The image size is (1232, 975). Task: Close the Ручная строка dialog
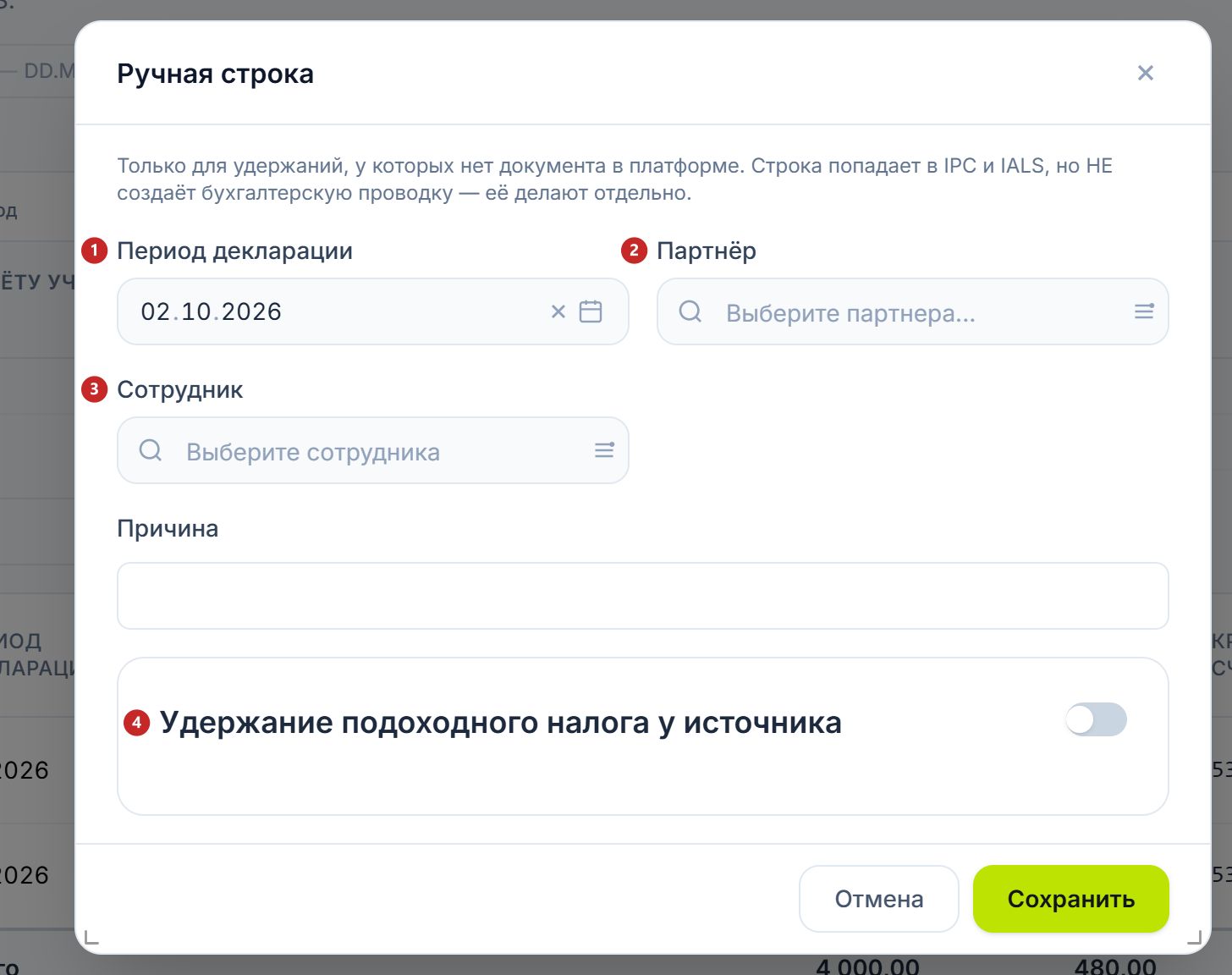click(1146, 73)
